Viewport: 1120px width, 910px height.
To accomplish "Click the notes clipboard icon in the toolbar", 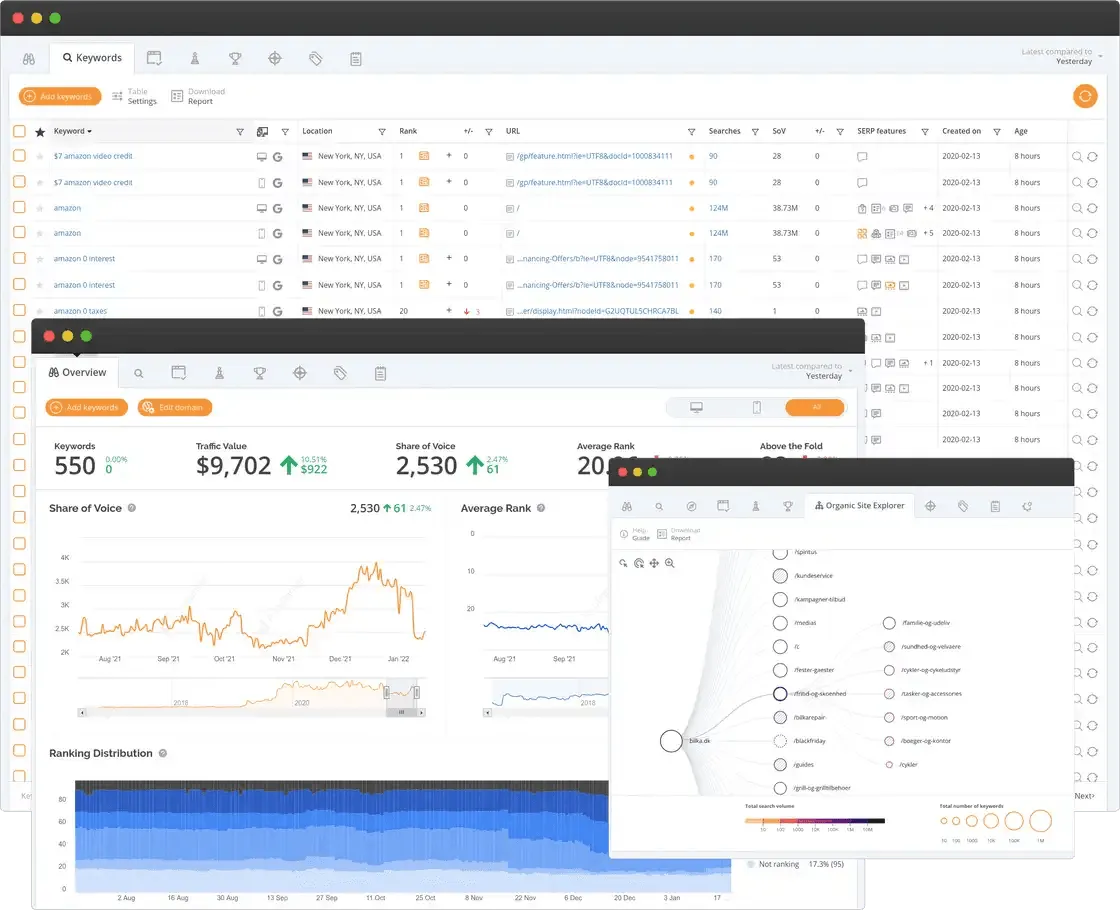I will click(x=356, y=58).
